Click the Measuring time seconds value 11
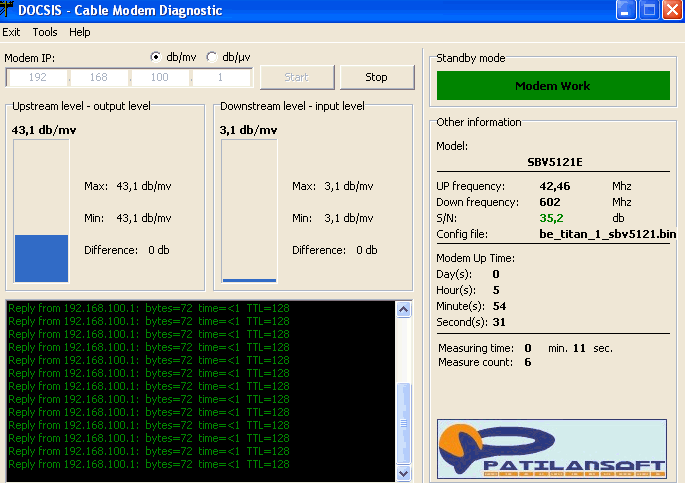Viewport: 685px width, 483px height. click(x=579, y=348)
